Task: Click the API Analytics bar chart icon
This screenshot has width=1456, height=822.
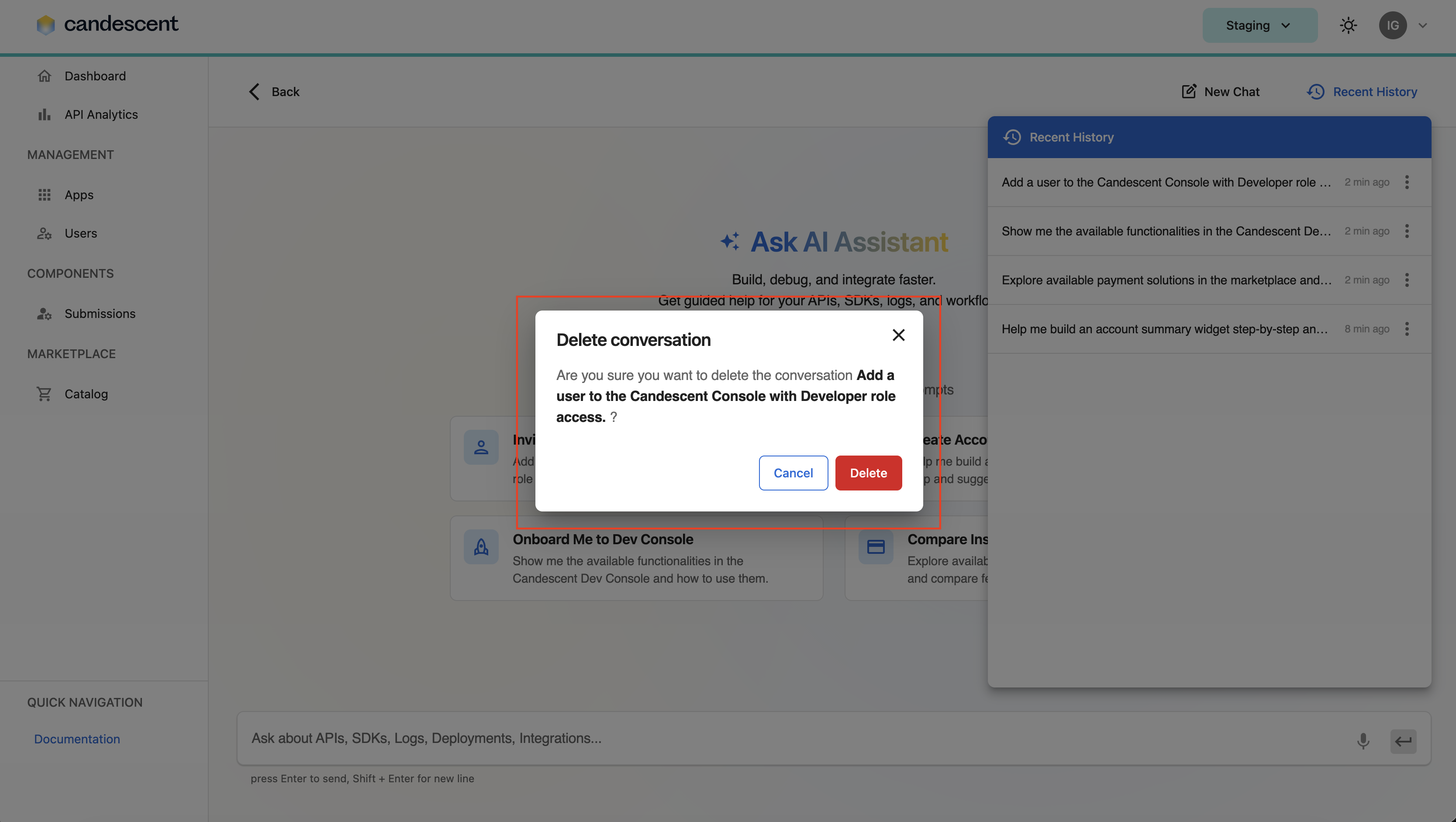Action: [44, 114]
